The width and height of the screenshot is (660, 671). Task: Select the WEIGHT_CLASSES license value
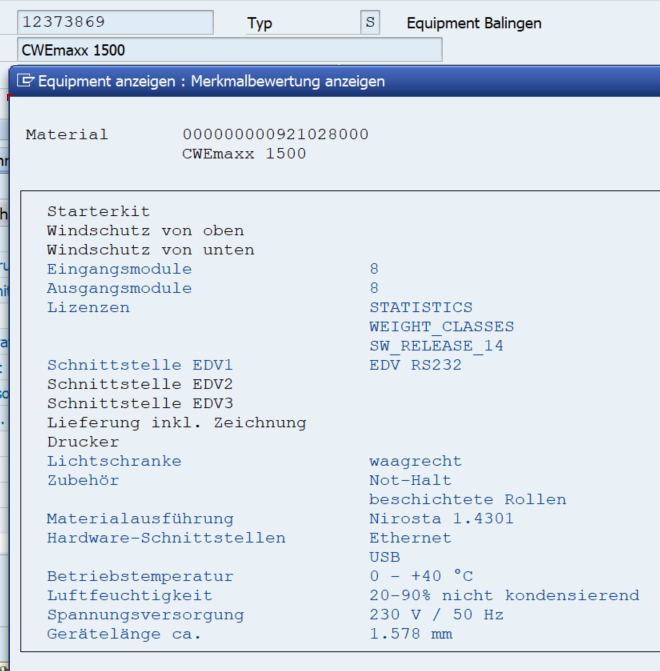[441, 327]
